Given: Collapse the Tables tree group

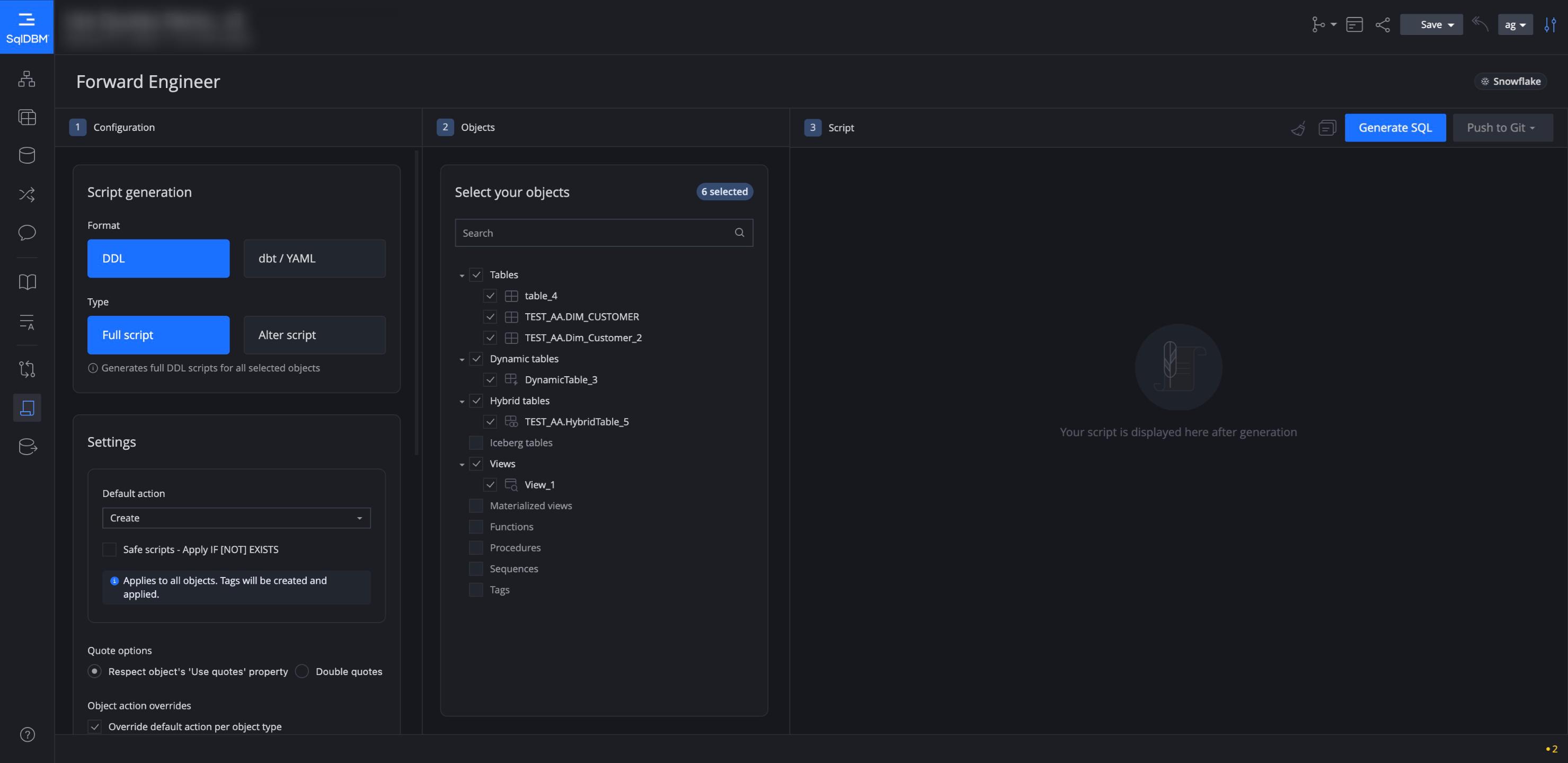Looking at the screenshot, I should pos(462,276).
